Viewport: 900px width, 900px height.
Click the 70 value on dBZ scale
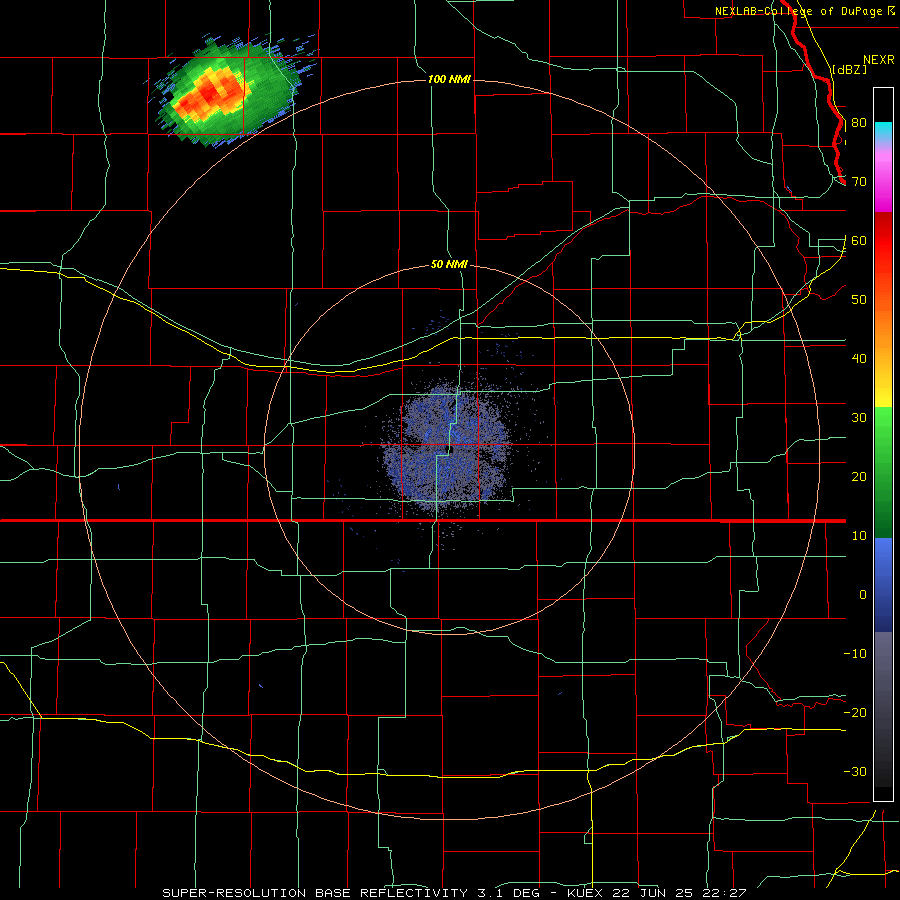pos(859,182)
